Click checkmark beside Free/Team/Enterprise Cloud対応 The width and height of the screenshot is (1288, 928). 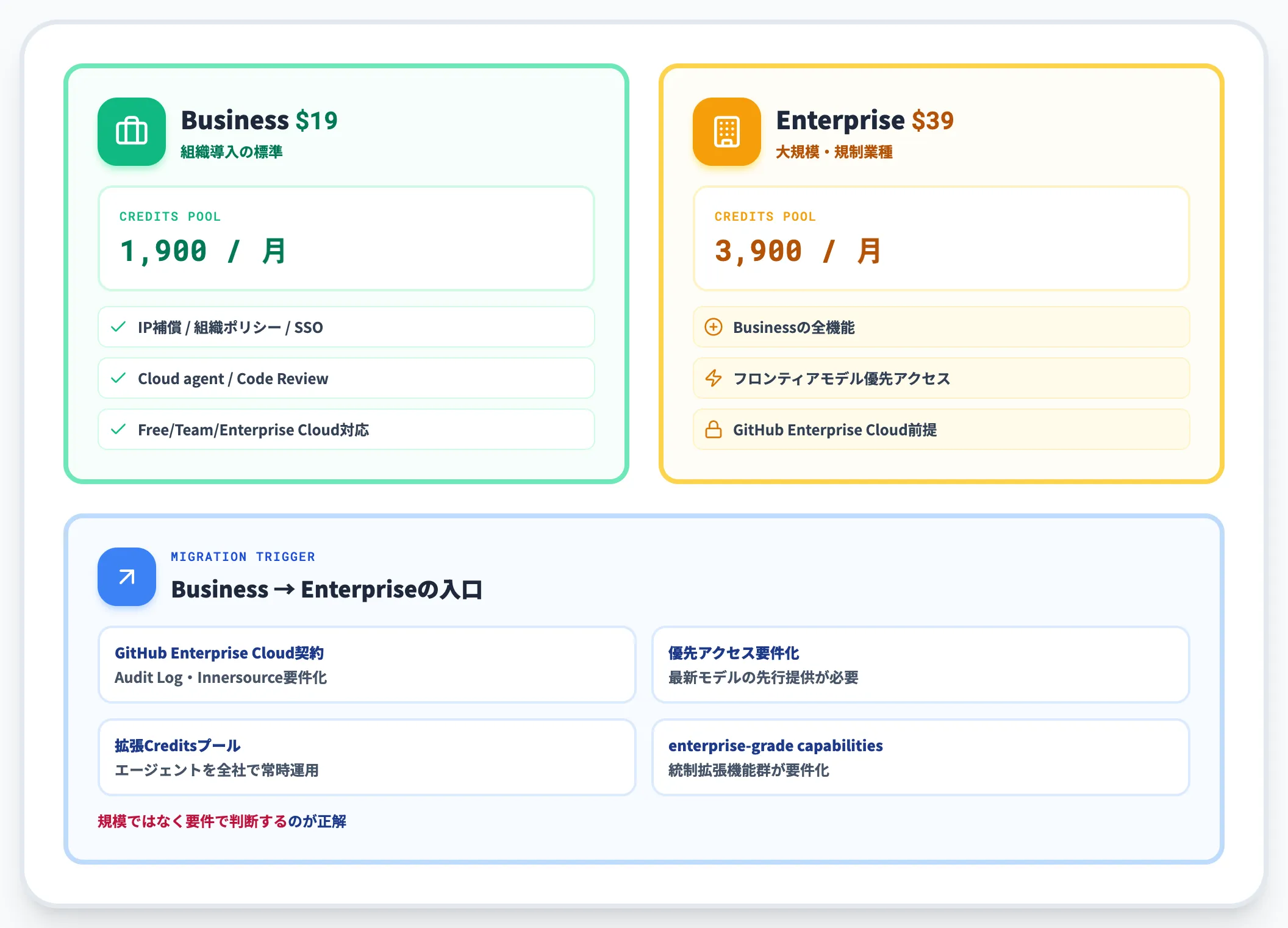118,429
